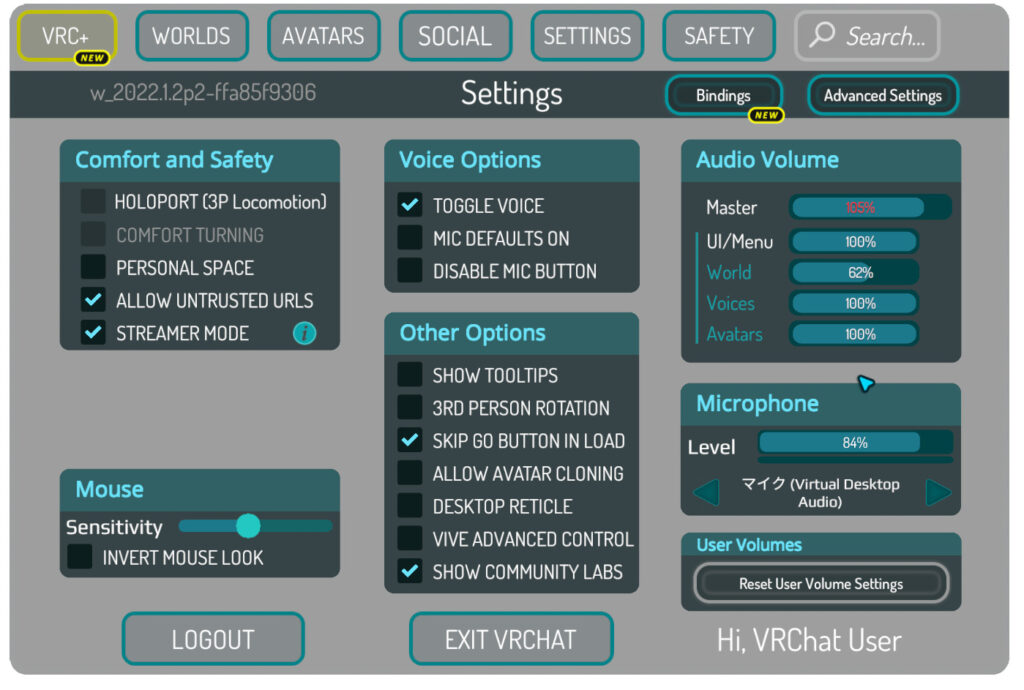Select next microphone device arrow
This screenshot has height=690, width=1024.
coord(938,492)
